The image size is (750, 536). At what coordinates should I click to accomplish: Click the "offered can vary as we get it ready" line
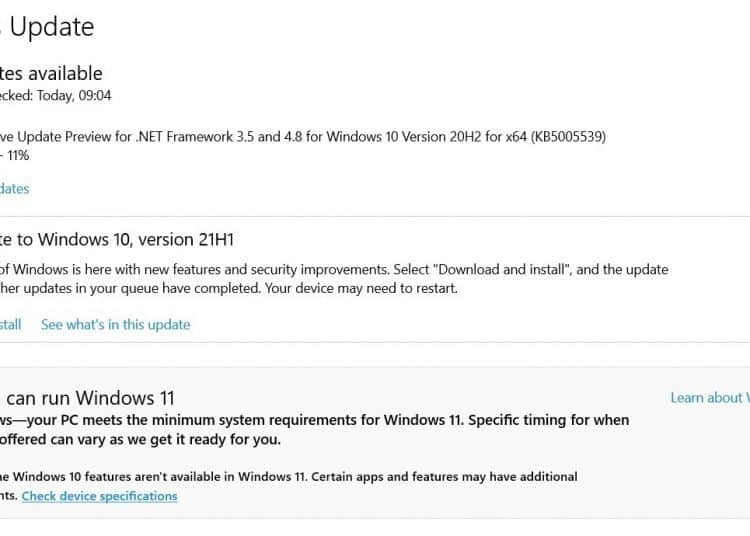pos(141,439)
